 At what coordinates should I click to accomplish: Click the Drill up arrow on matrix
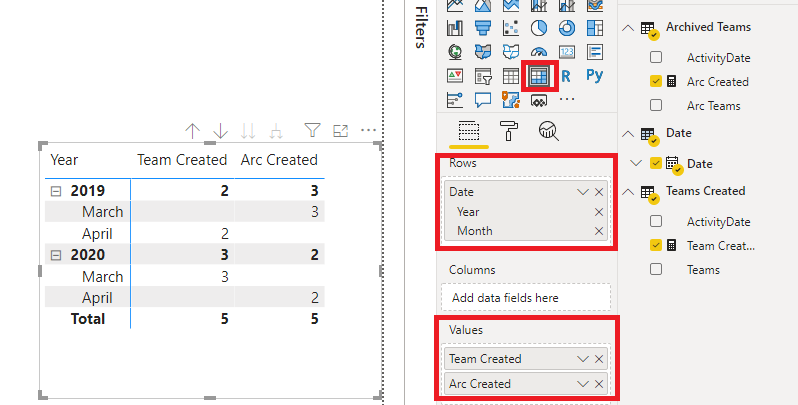point(192,131)
